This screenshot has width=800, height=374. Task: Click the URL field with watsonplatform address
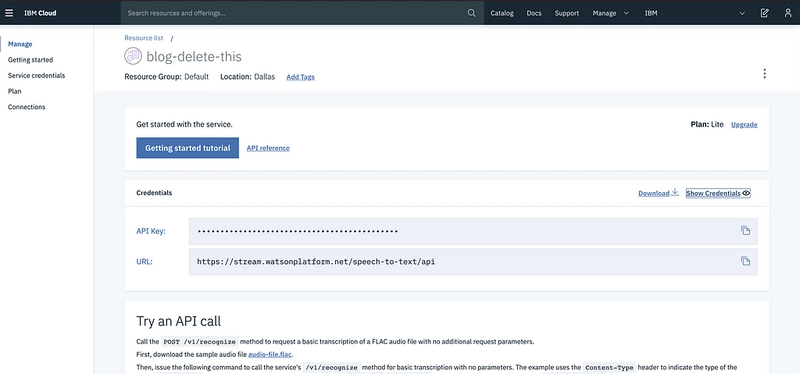click(473, 262)
